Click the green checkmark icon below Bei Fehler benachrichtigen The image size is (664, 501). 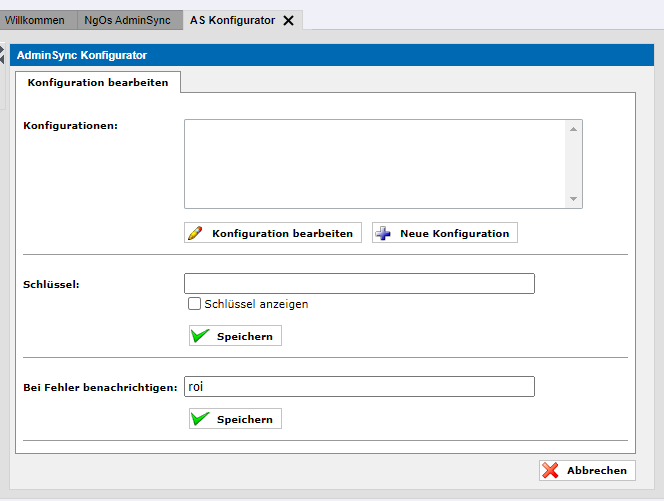pos(200,418)
